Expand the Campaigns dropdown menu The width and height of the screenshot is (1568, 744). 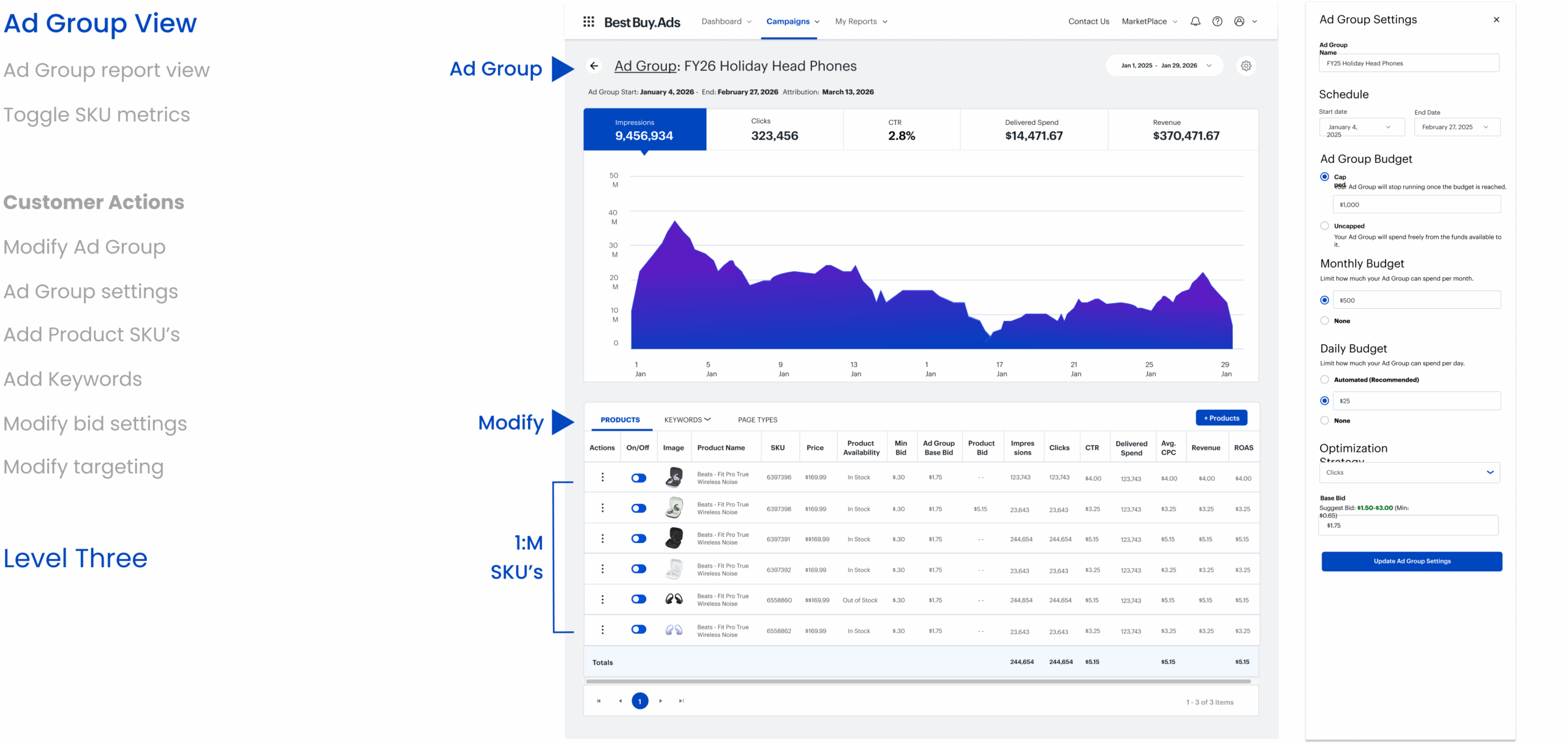point(793,21)
